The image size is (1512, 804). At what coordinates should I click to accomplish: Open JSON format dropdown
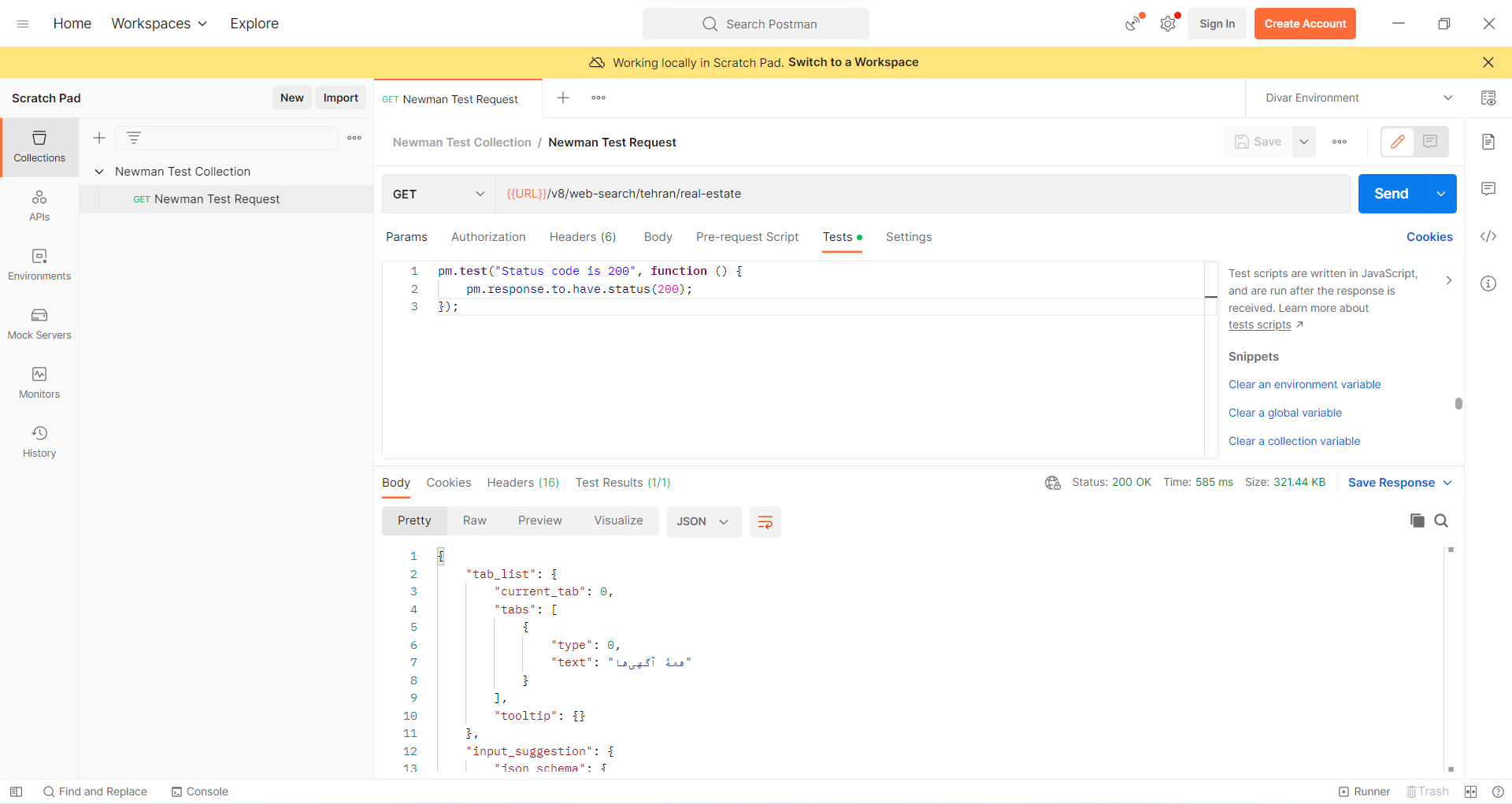click(703, 521)
